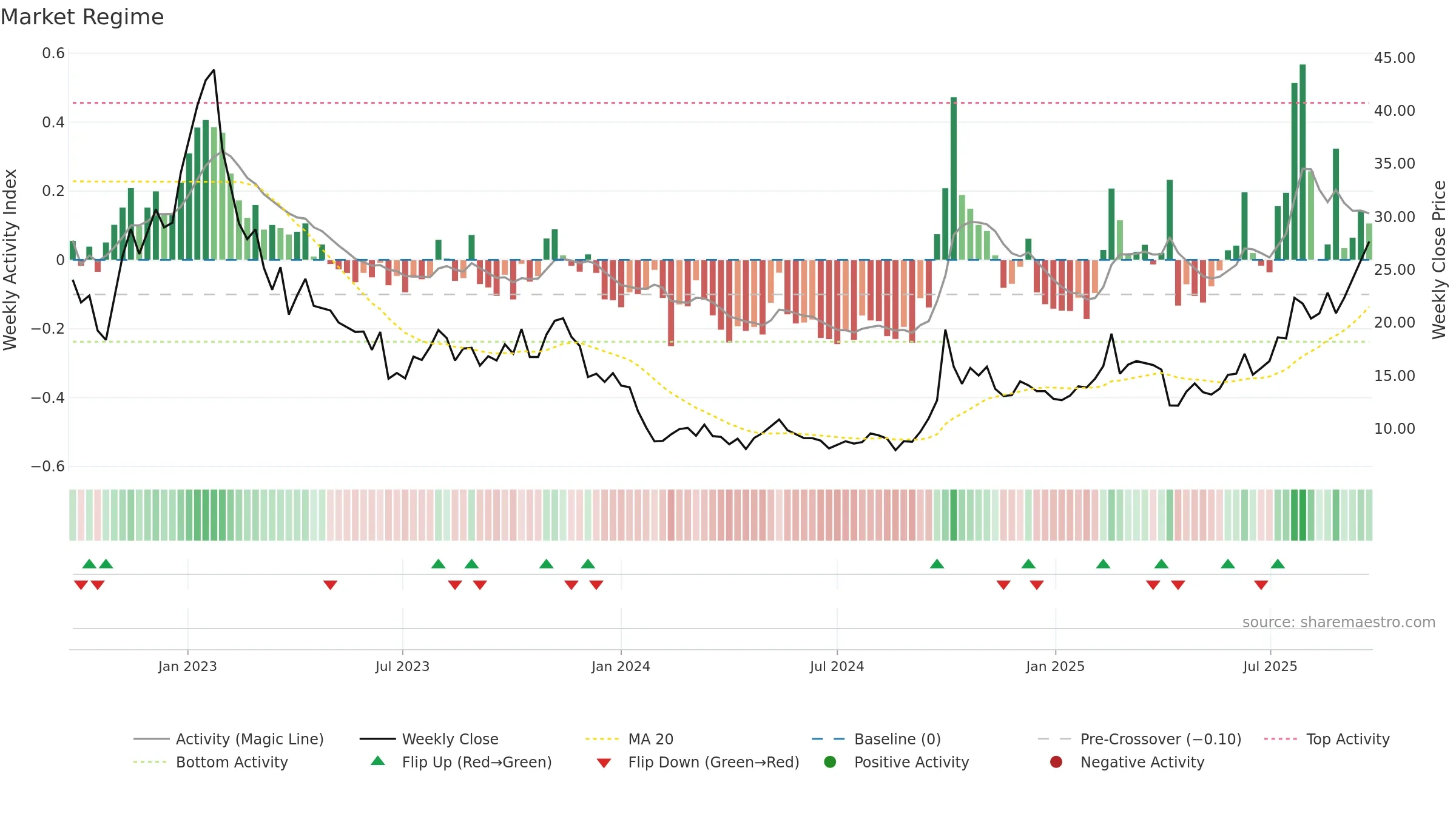Toggle the Baseline (0) legend entry
The width and height of the screenshot is (1456, 819).
tap(876, 739)
